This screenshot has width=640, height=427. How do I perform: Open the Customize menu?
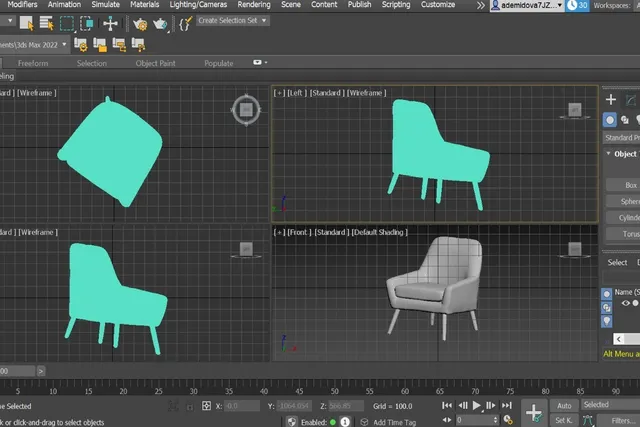click(x=438, y=4)
